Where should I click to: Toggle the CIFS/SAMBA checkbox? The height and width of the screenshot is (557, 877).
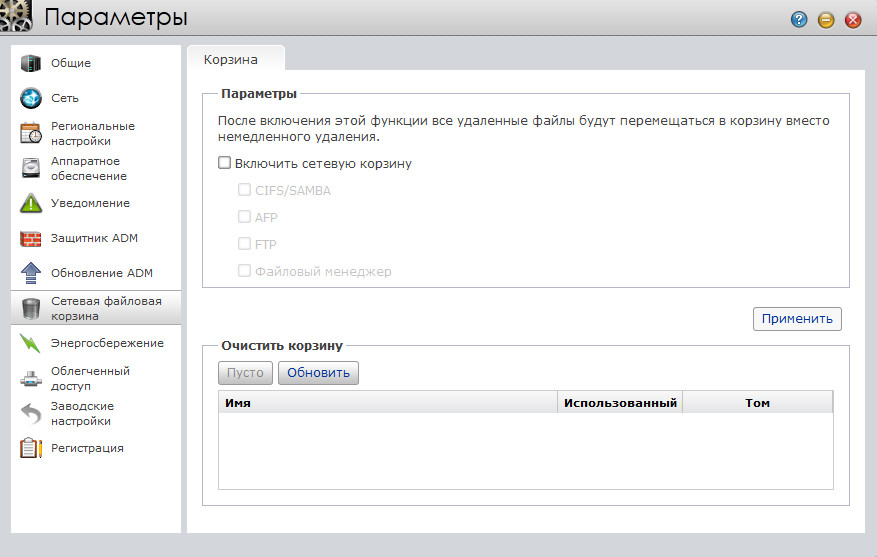(244, 190)
